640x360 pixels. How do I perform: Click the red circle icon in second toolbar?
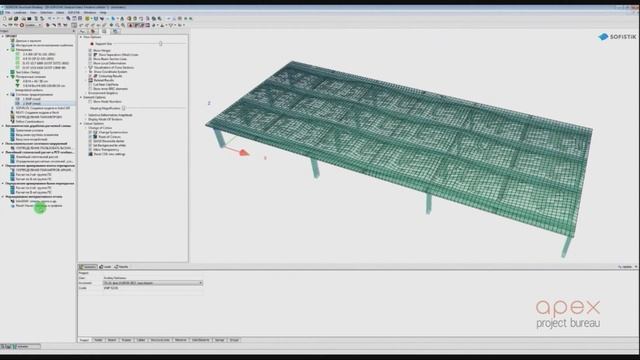tap(22, 25)
